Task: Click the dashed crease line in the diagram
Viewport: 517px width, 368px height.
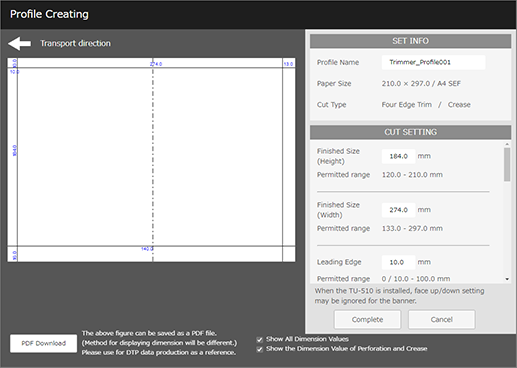Action: (x=153, y=160)
